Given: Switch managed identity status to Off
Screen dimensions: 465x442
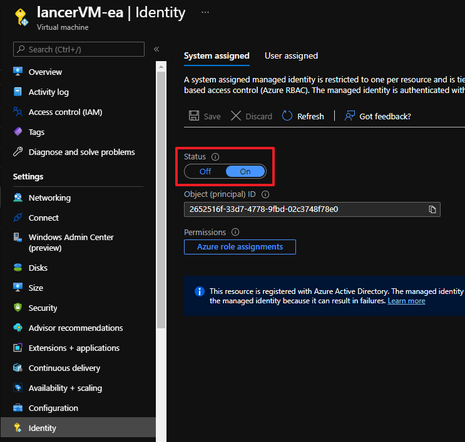Looking at the screenshot, I should [x=205, y=172].
